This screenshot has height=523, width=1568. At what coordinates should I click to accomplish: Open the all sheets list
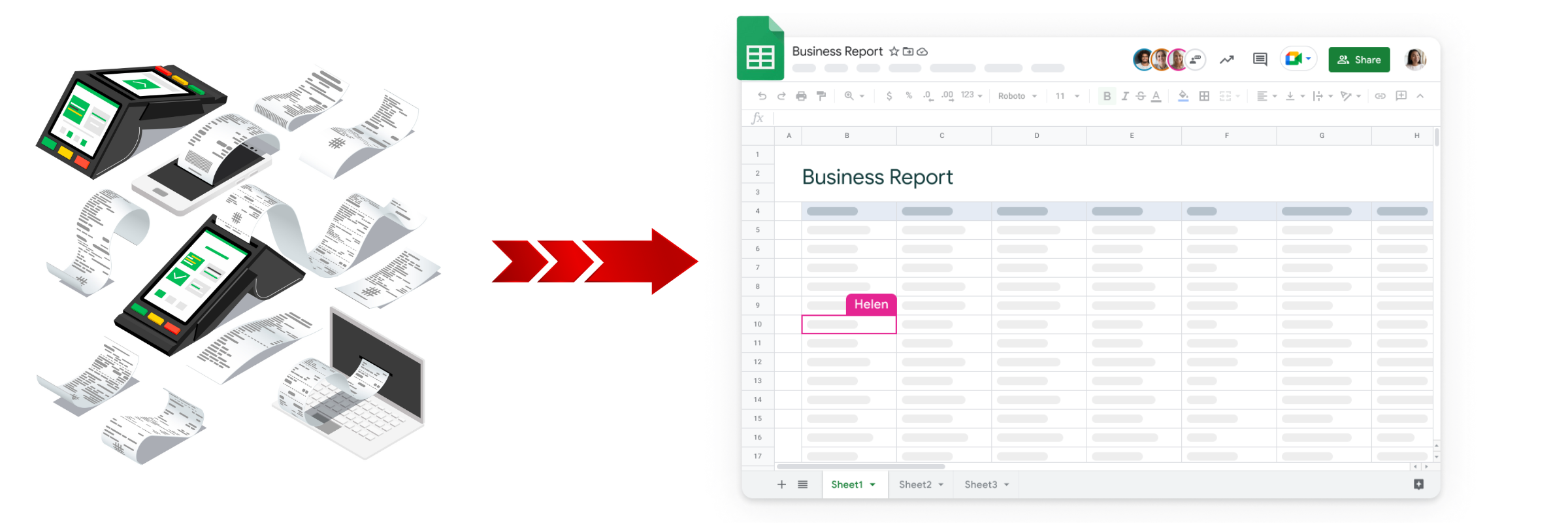[x=803, y=484]
